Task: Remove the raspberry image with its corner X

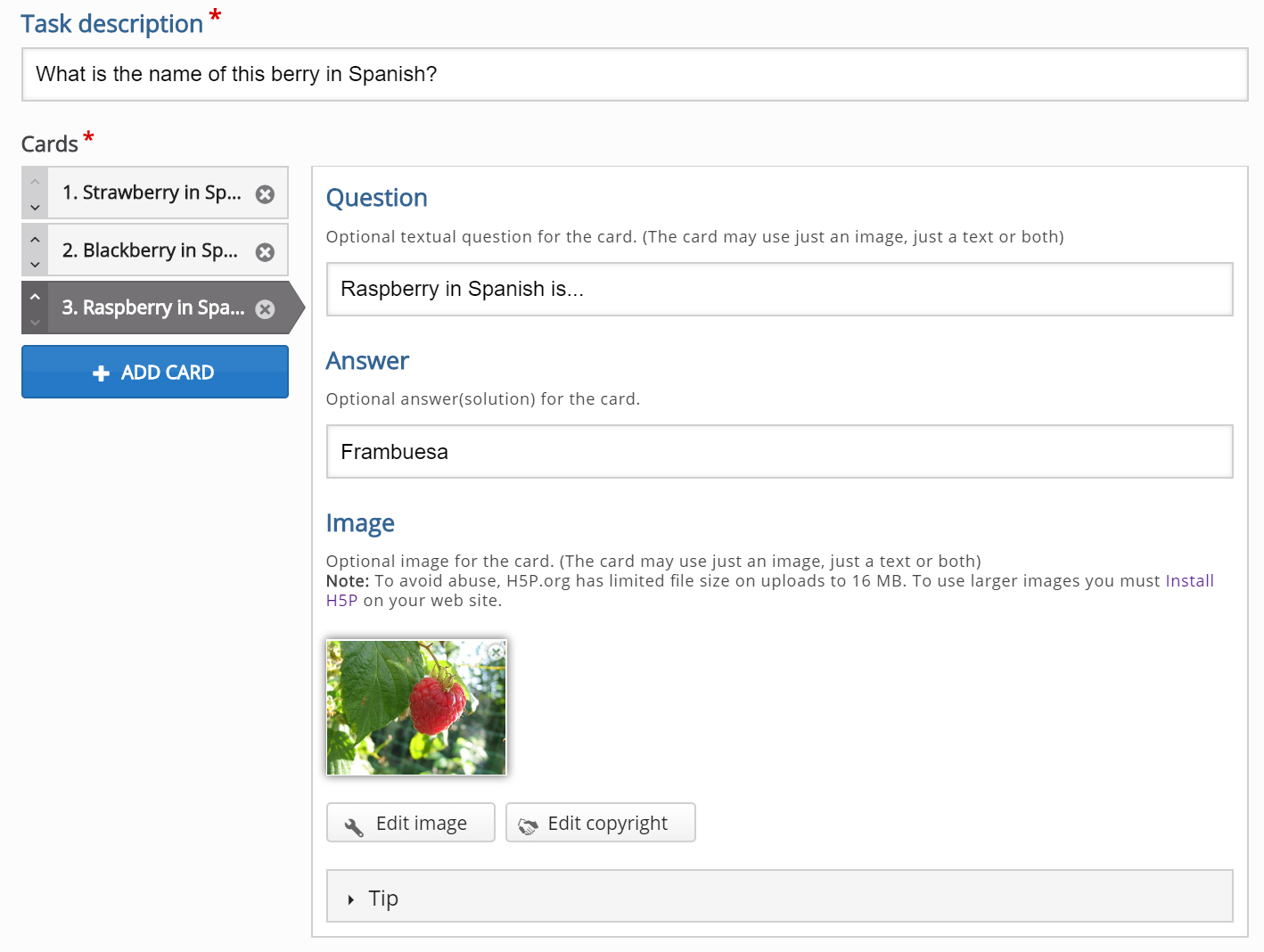Action: [497, 652]
